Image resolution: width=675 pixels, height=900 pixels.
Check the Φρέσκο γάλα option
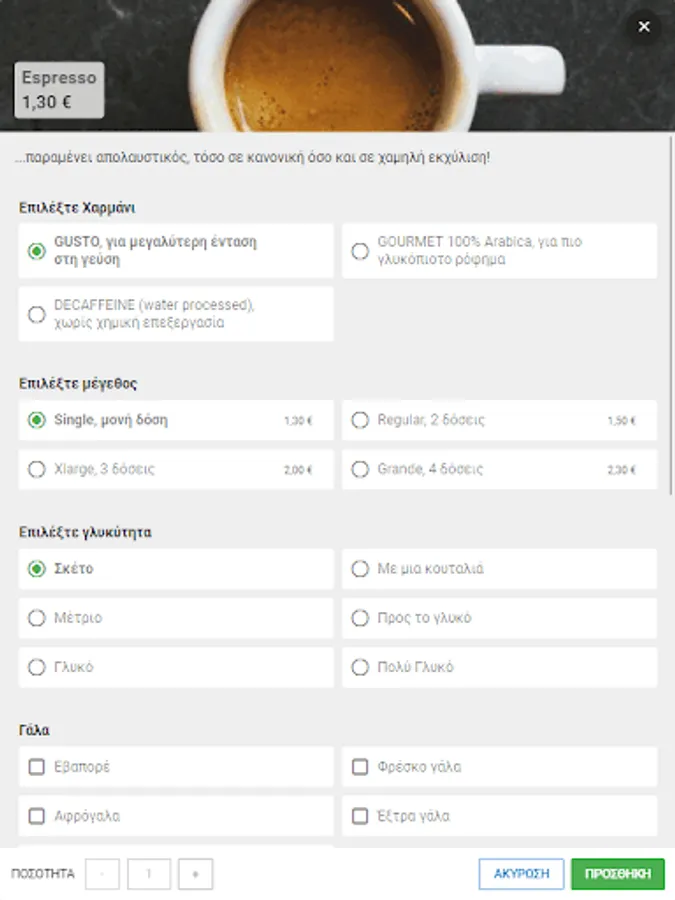click(360, 767)
